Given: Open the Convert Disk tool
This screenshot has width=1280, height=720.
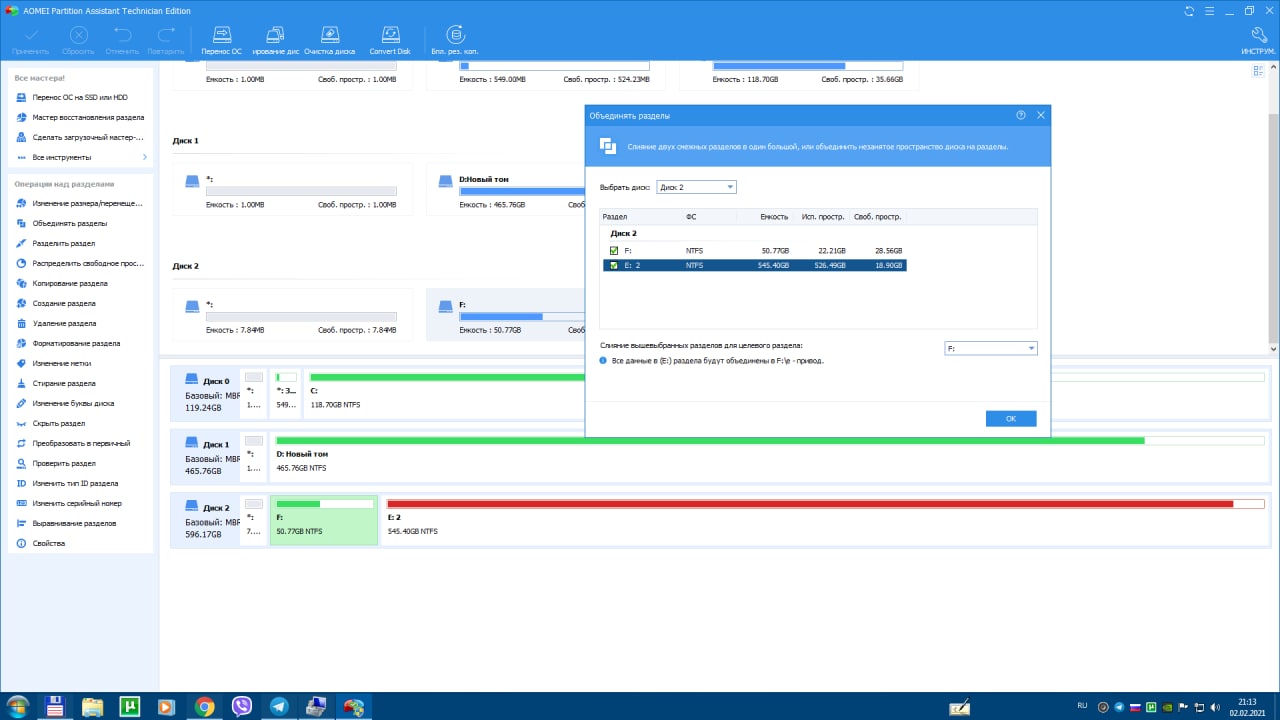Looking at the screenshot, I should [390, 40].
